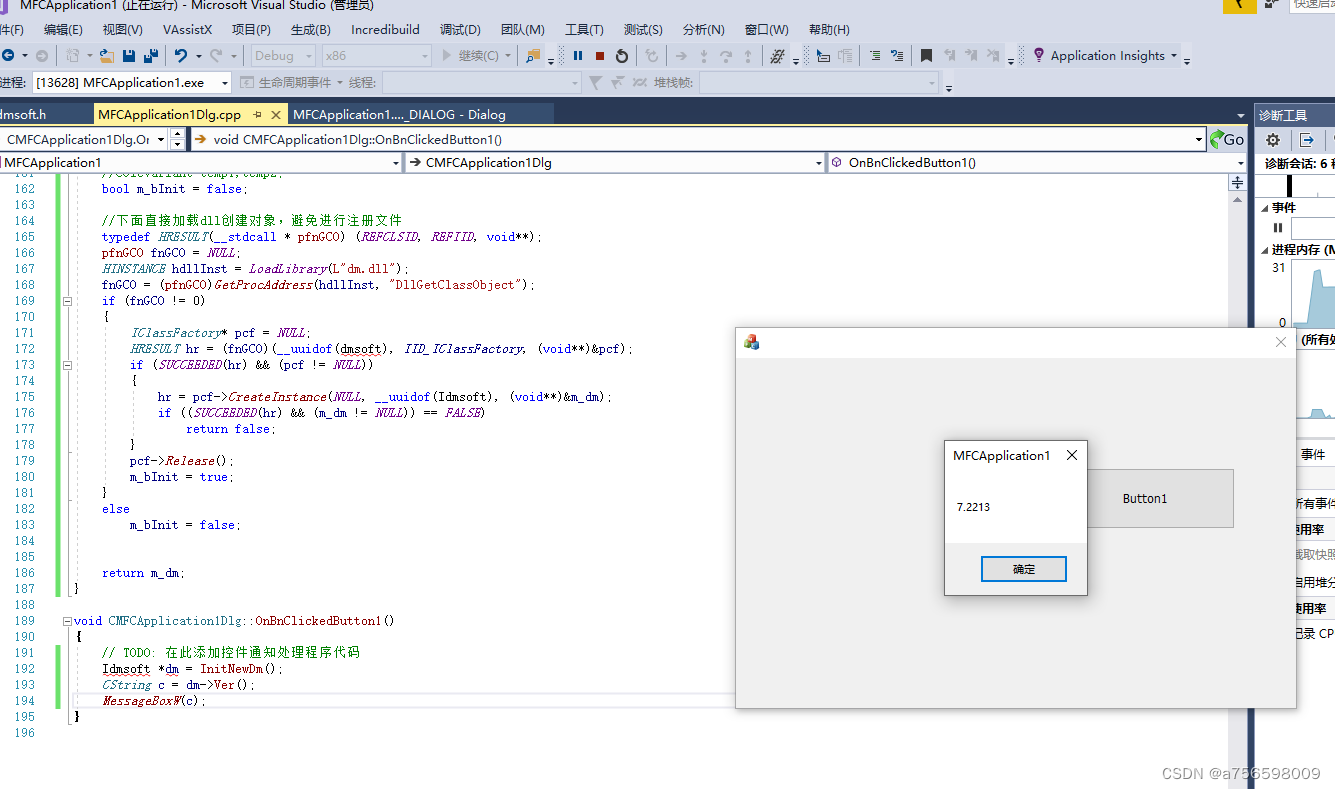Open the x86 platform dropdown
Image resolution: width=1335 pixels, height=789 pixels.
[425, 56]
